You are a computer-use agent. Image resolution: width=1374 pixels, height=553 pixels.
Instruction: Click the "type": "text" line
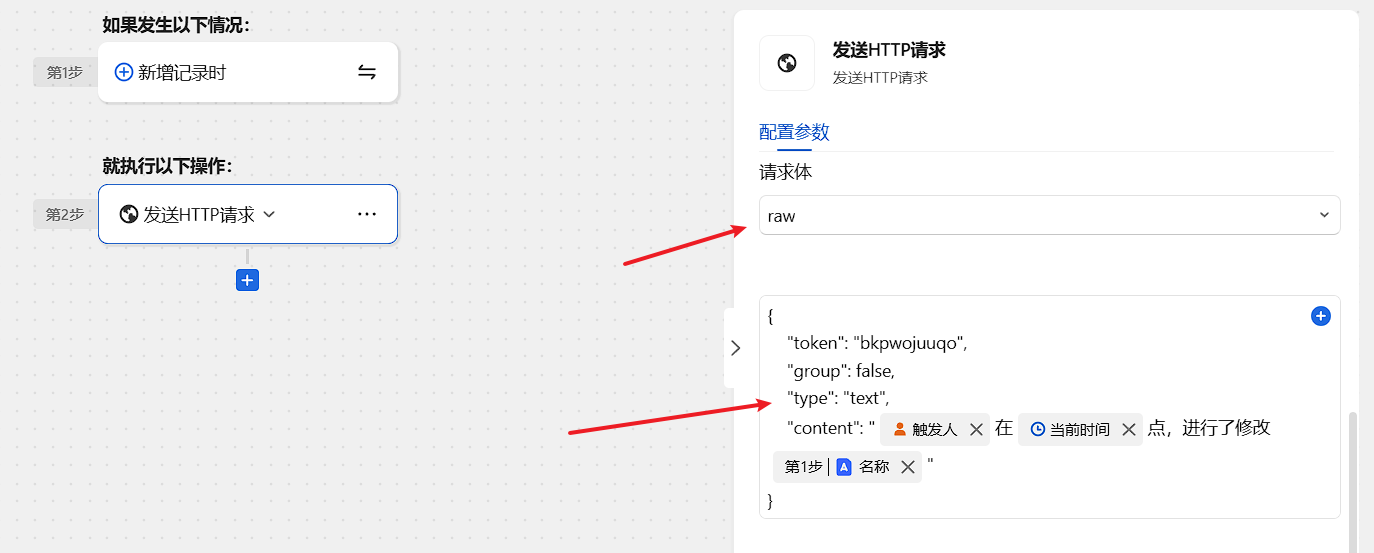[x=837, y=398]
